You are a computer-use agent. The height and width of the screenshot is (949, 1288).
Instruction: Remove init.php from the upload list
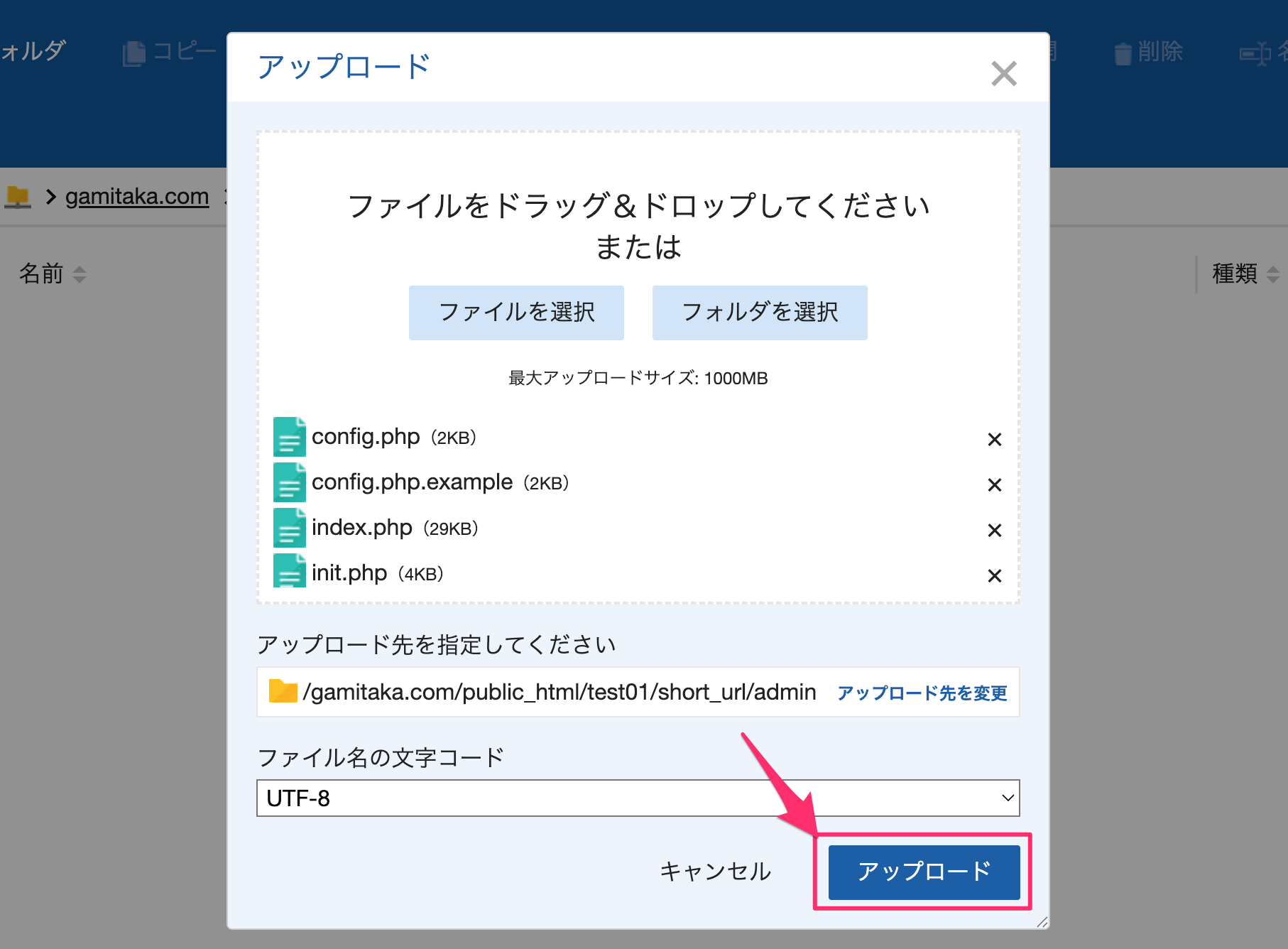(x=994, y=576)
